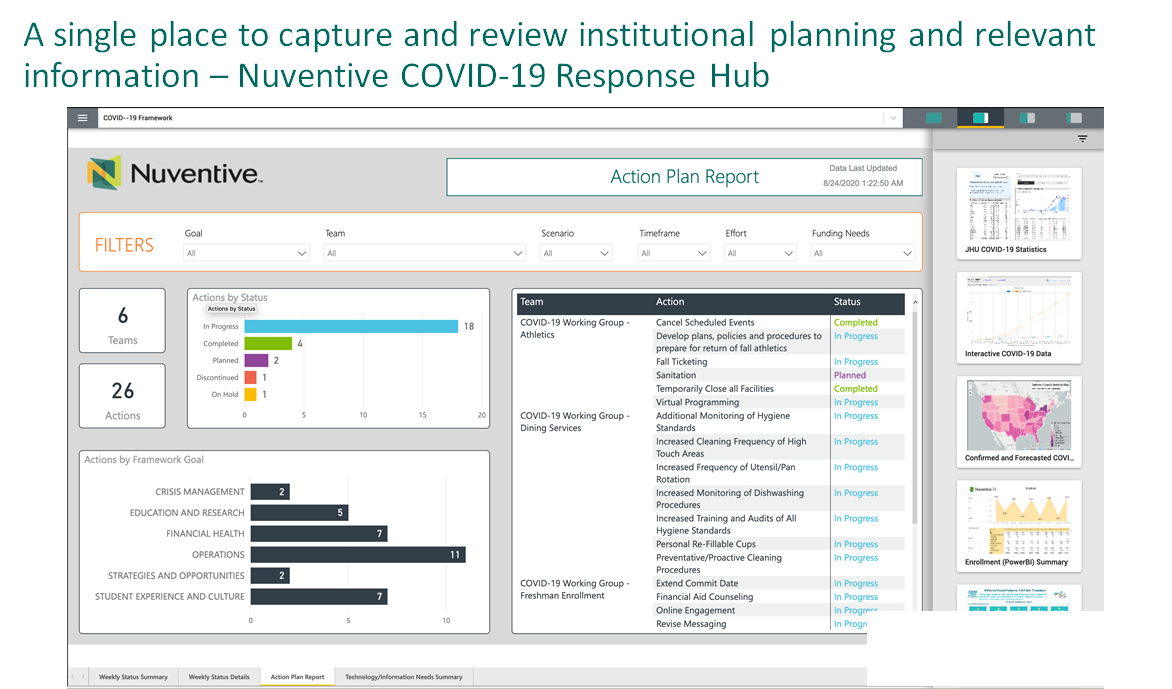
Task: Click Additional Monitoring of Hygiene Standards action
Action: click(723, 422)
